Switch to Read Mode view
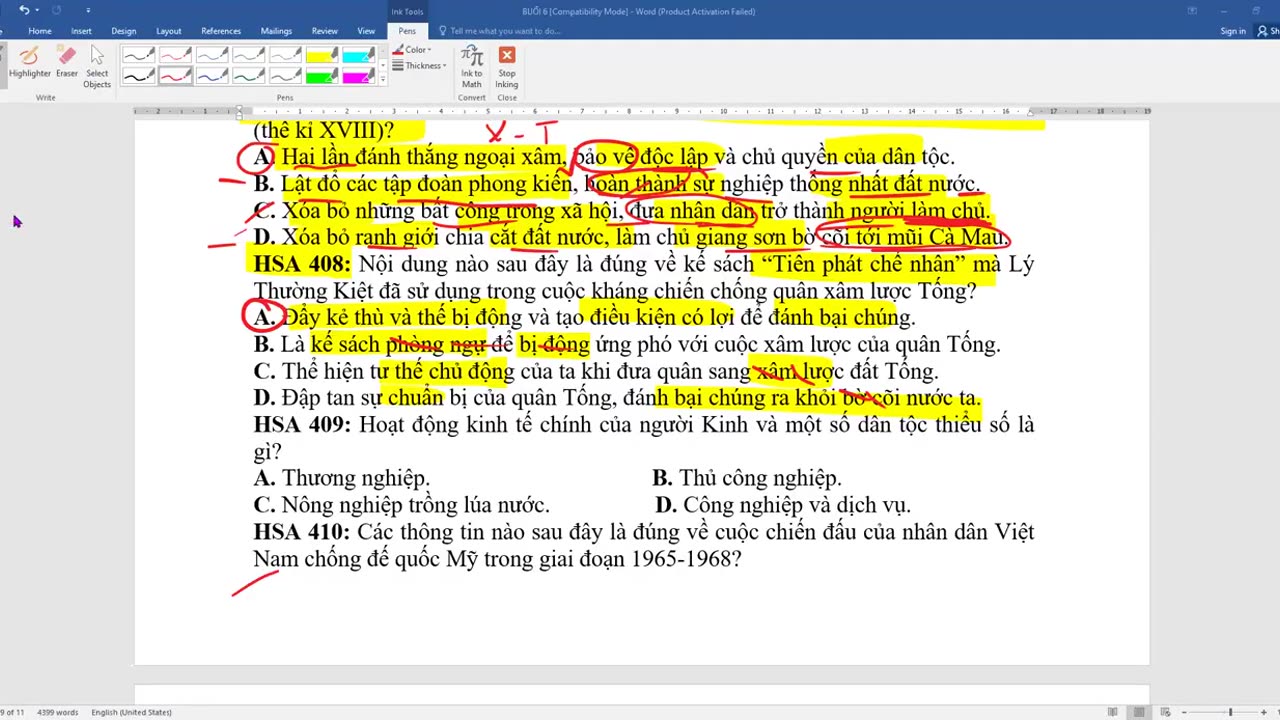The image size is (1280, 720). click(1112, 712)
